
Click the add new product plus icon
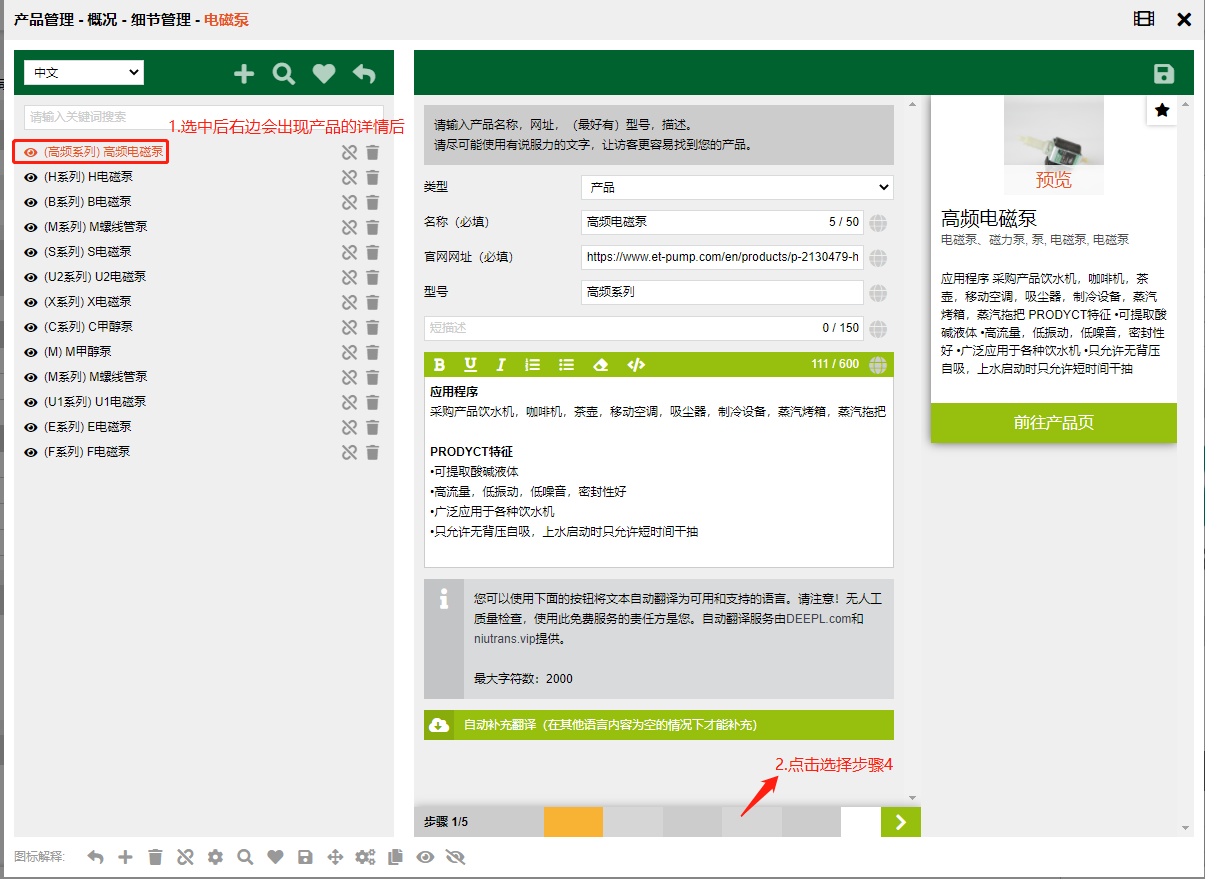244,73
